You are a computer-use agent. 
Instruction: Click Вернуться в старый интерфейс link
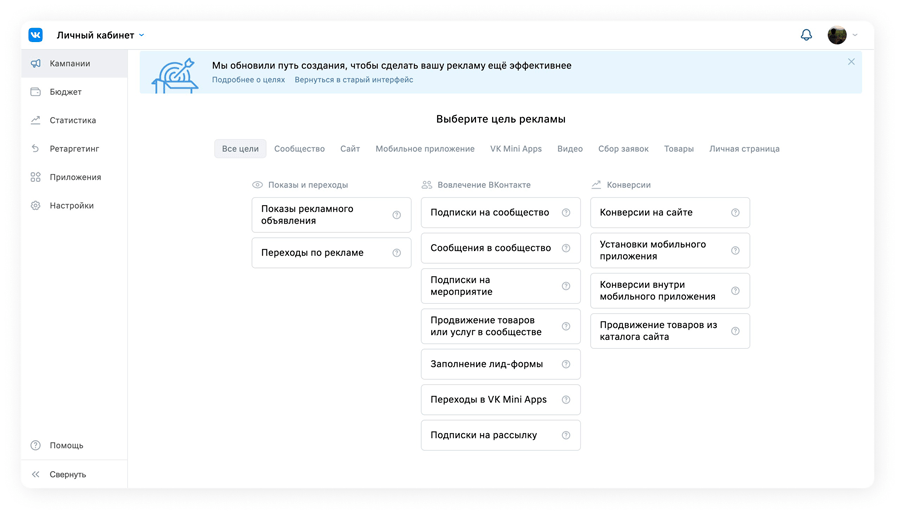(x=353, y=80)
